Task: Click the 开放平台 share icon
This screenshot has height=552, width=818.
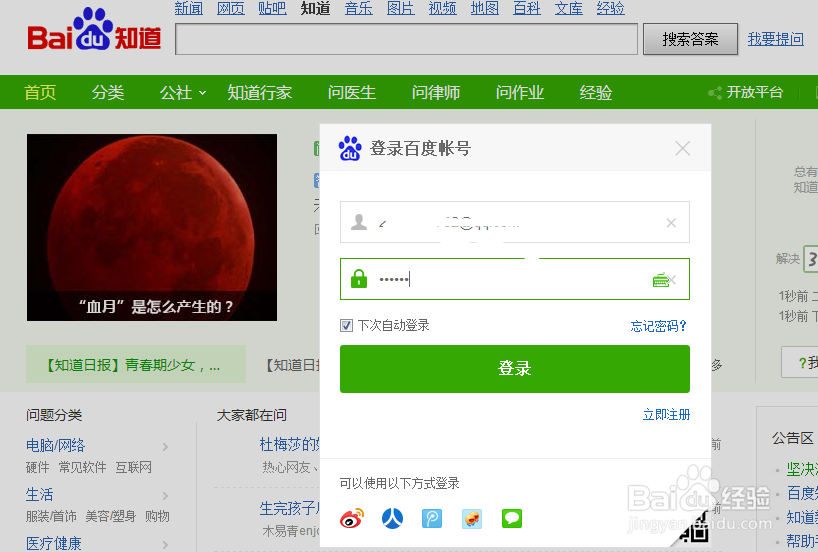Action: click(x=714, y=93)
